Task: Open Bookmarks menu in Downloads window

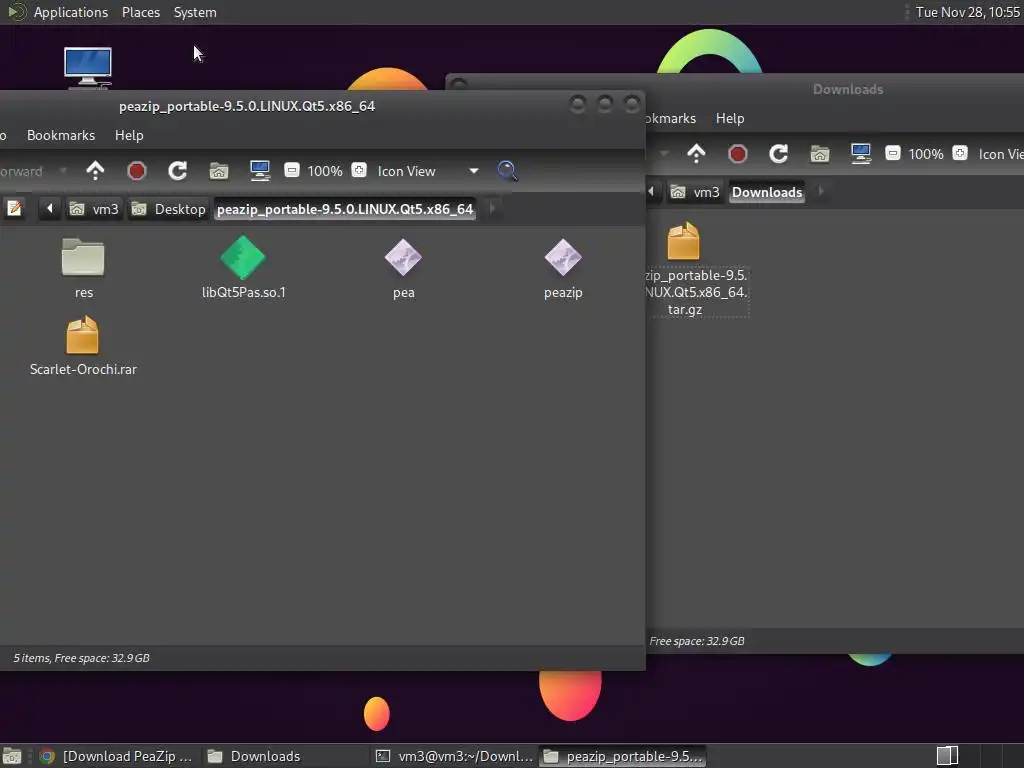Action: pos(670,118)
